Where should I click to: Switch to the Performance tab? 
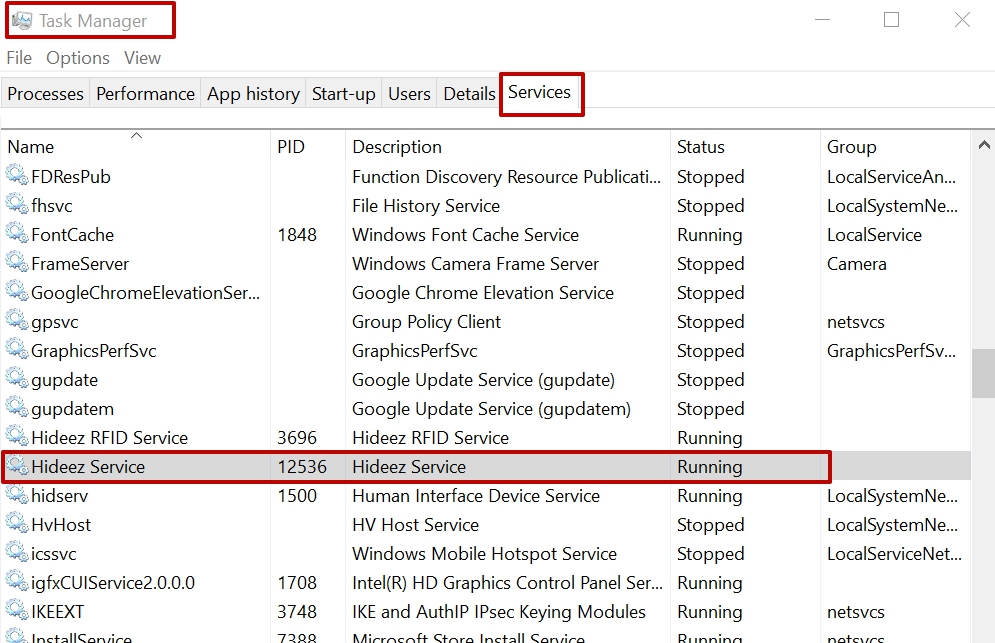pyautogui.click(x=145, y=94)
